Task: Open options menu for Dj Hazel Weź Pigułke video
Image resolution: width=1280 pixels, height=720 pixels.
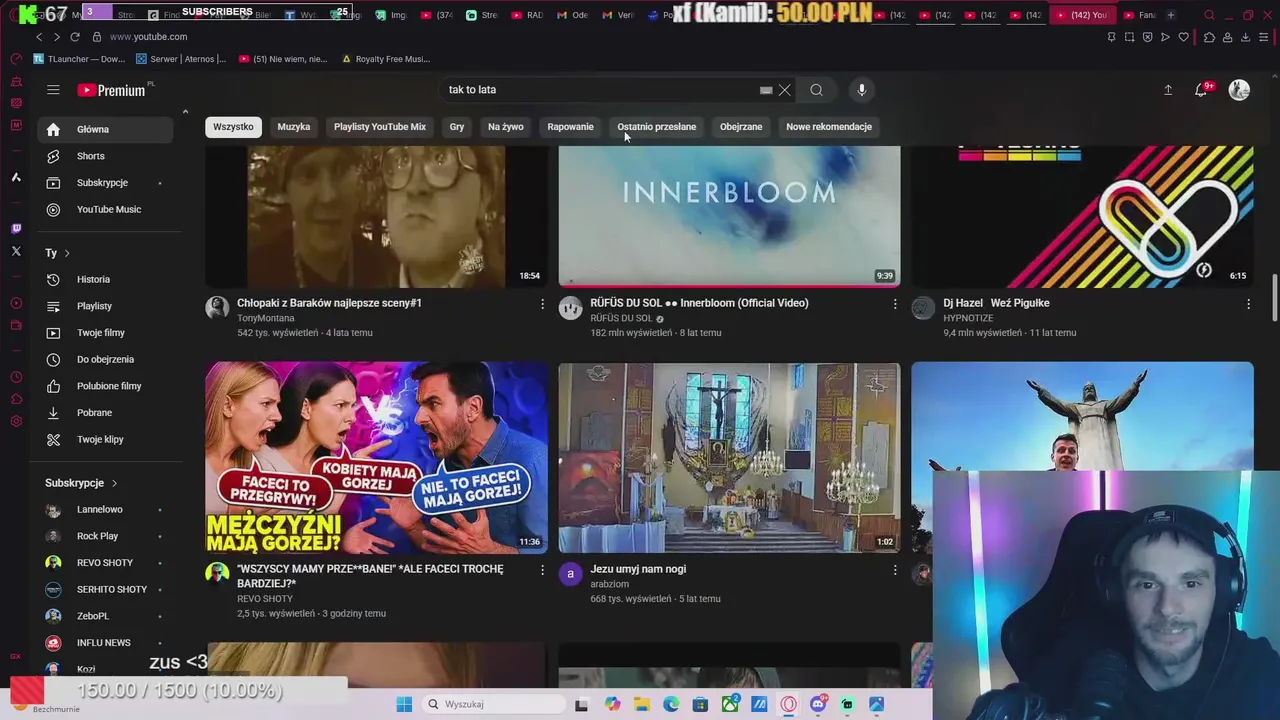Action: point(1248,304)
